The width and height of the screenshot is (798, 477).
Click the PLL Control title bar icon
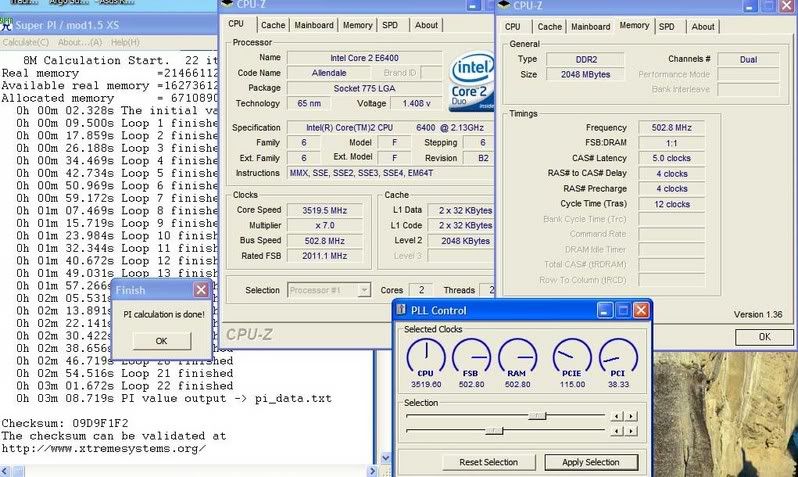[401, 310]
